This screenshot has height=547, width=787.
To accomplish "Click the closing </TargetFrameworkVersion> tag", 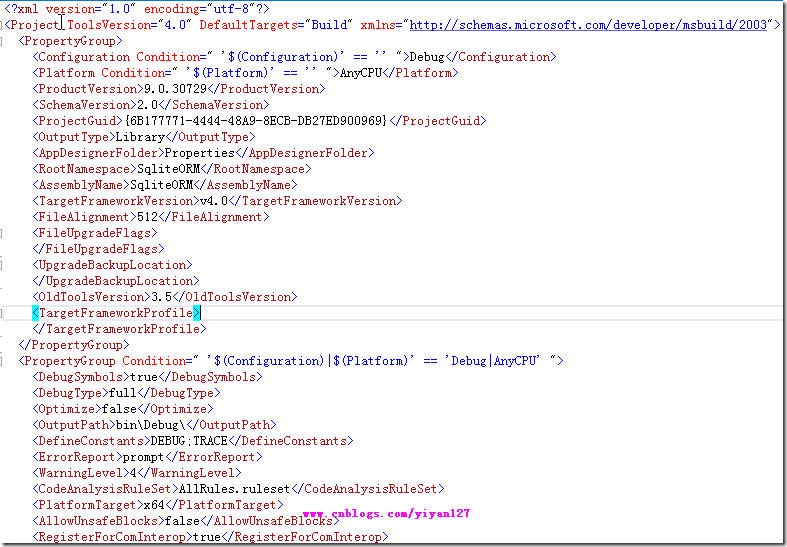I will [x=315, y=201].
